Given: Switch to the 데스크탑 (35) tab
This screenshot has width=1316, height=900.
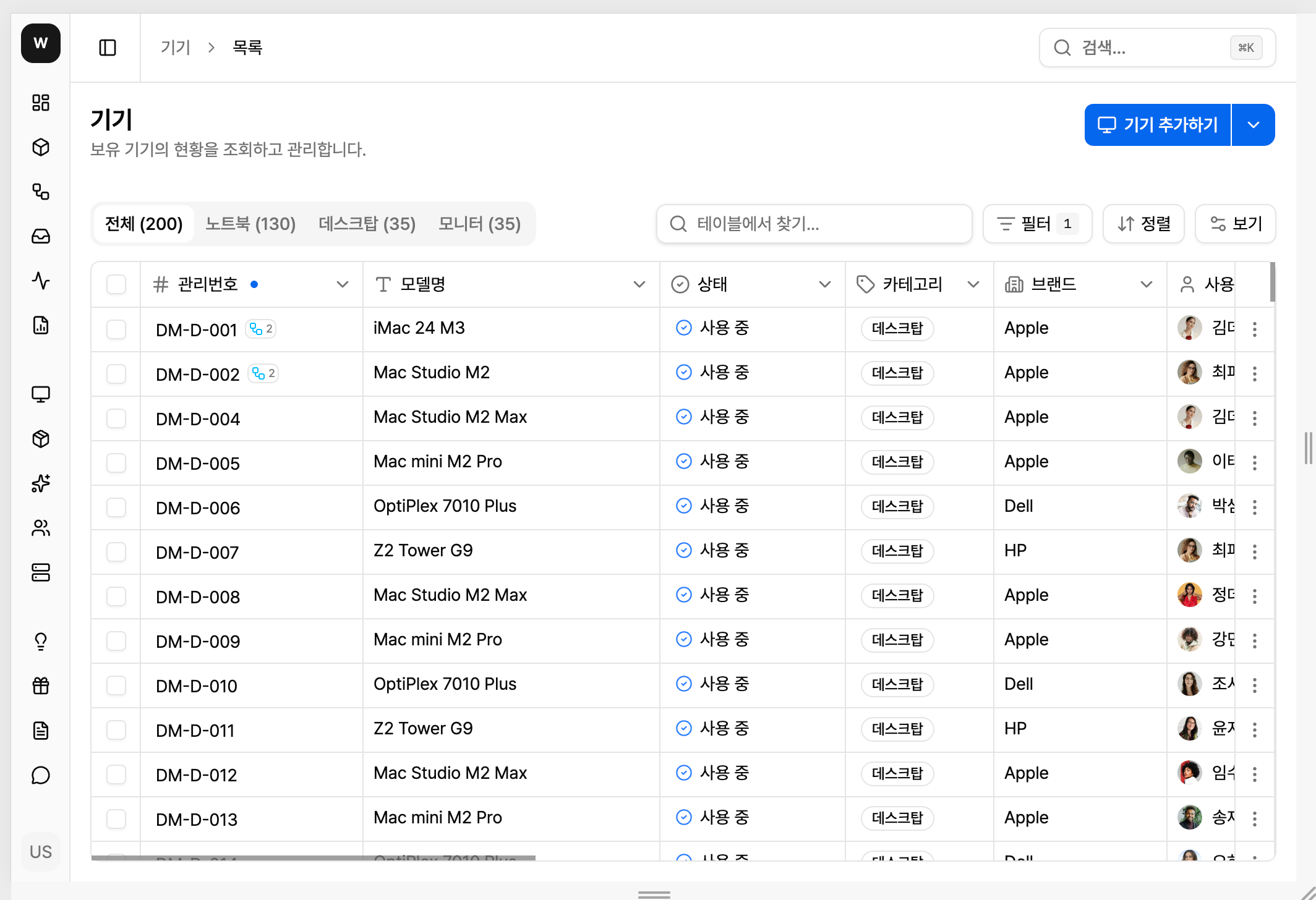Looking at the screenshot, I should 367,224.
